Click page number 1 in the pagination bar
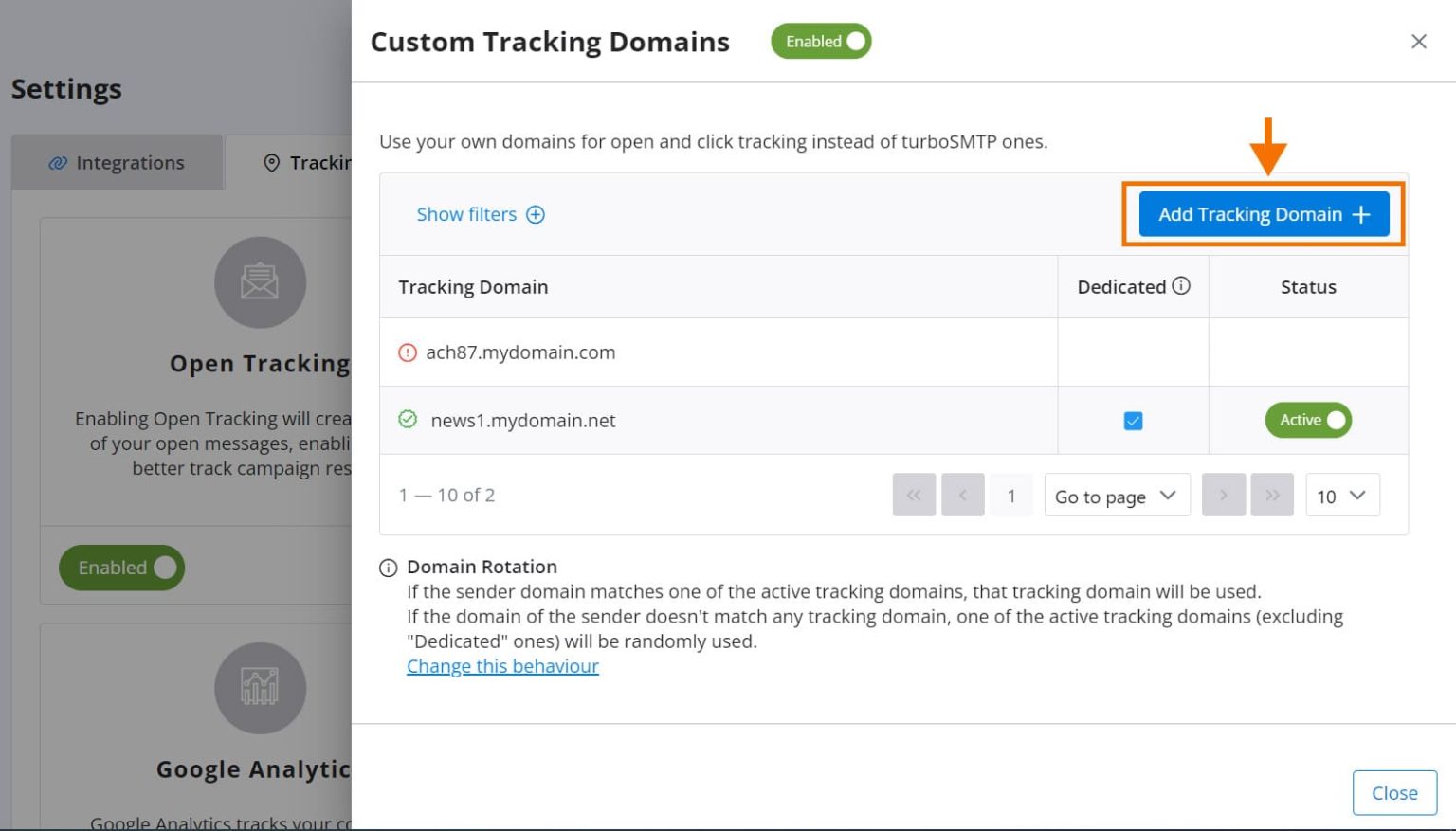The width and height of the screenshot is (1456, 831). click(x=1011, y=495)
